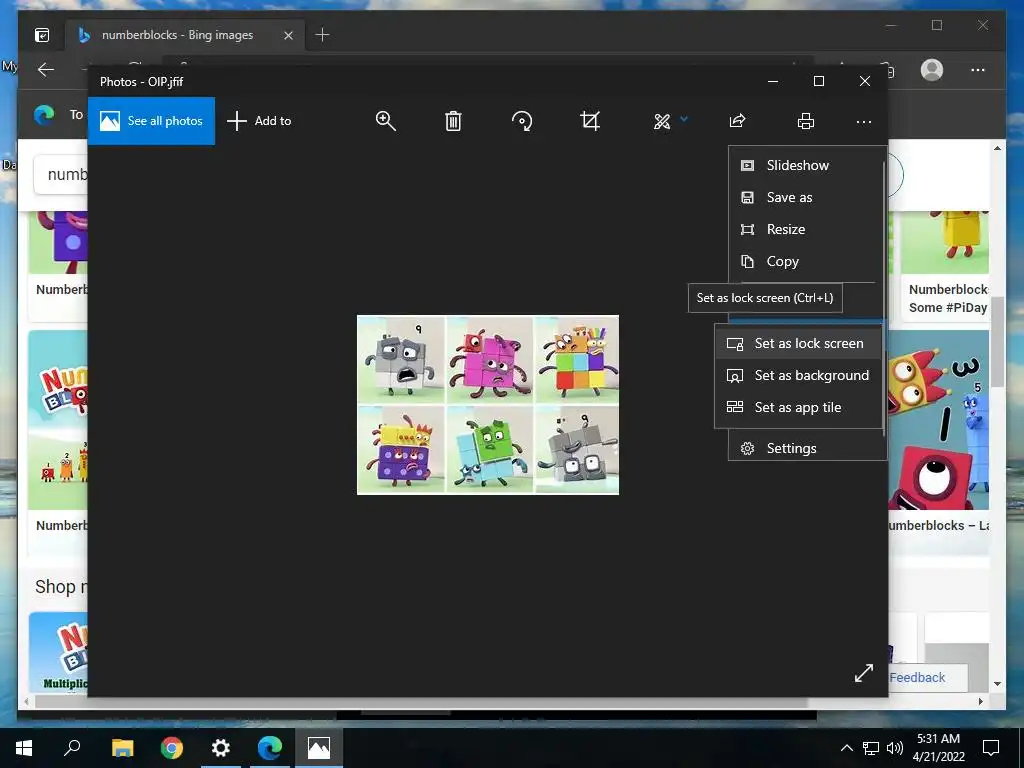The height and width of the screenshot is (768, 1024).
Task: Open Edge tab actions menu icon
Action: (x=42, y=35)
